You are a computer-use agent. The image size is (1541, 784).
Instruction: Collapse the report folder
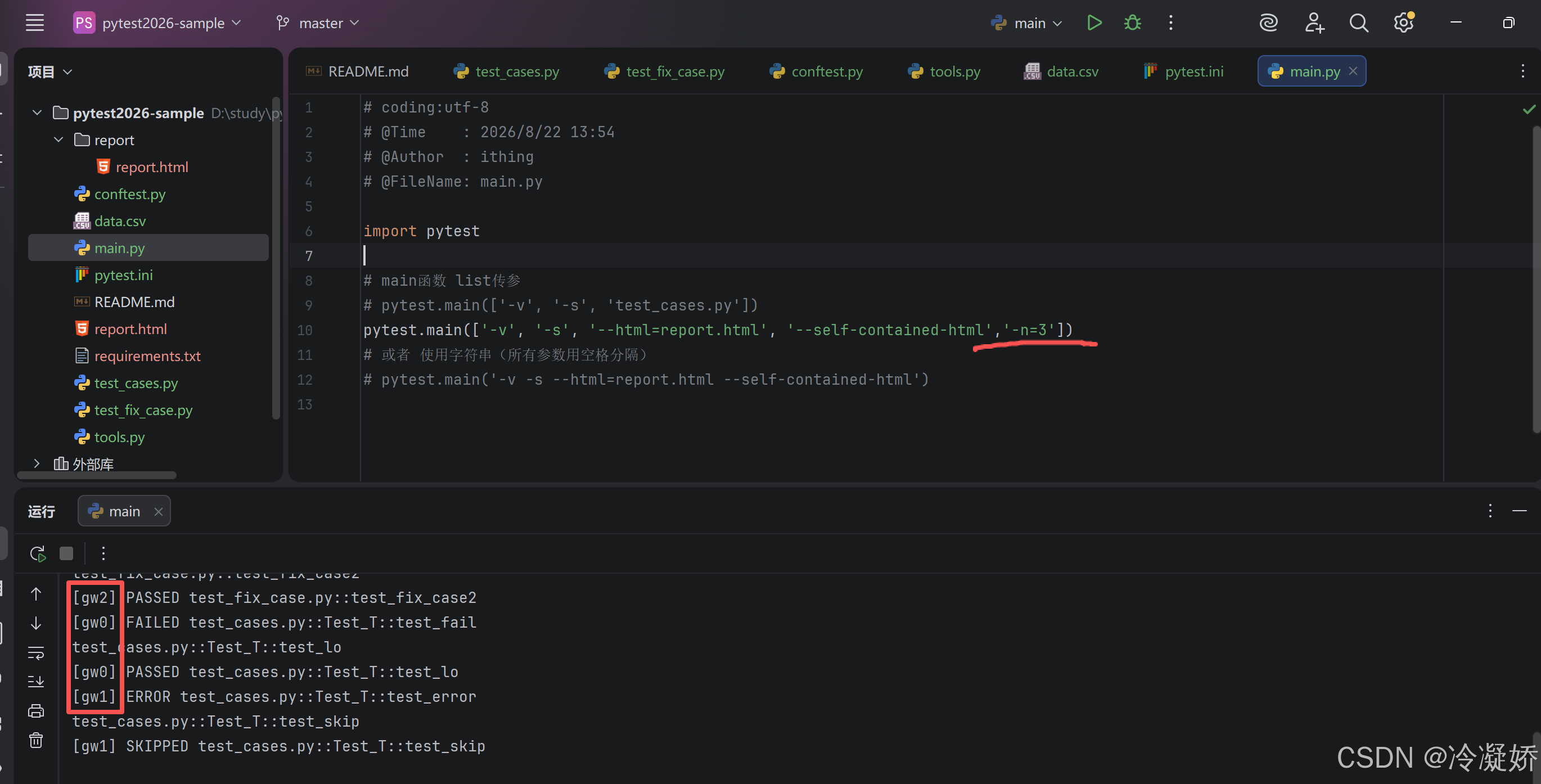[x=58, y=139]
